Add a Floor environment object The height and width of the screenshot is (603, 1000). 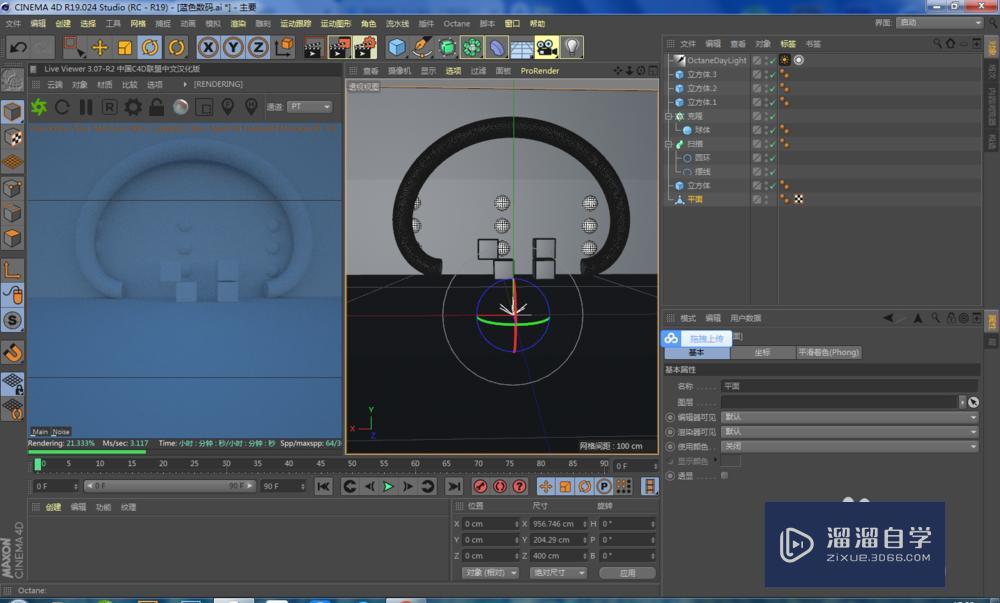(x=522, y=48)
